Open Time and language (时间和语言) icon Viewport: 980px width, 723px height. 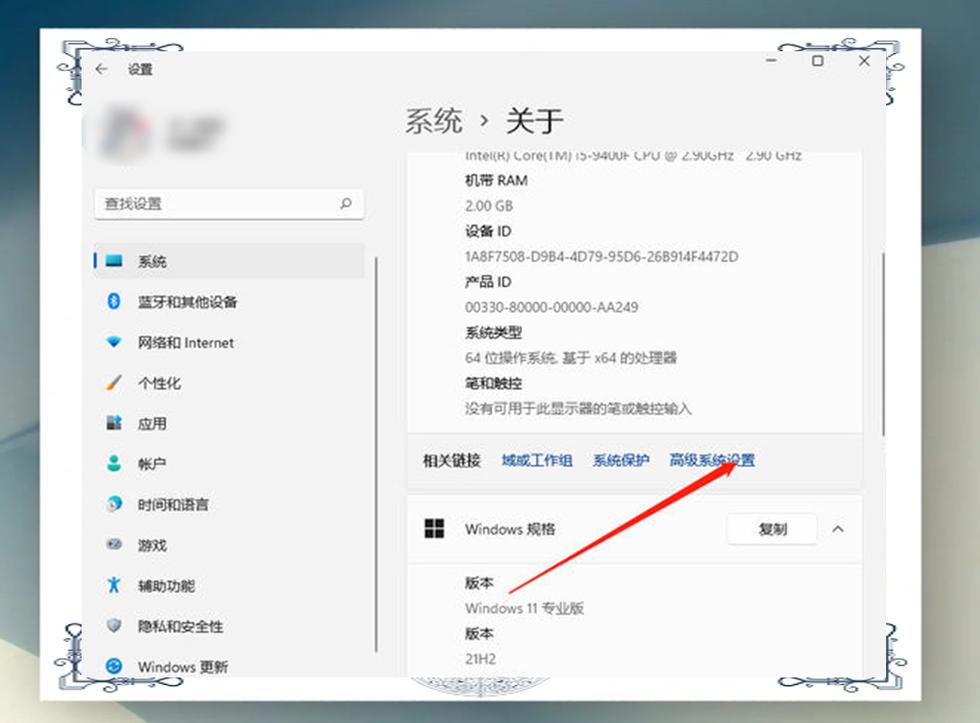pos(114,505)
